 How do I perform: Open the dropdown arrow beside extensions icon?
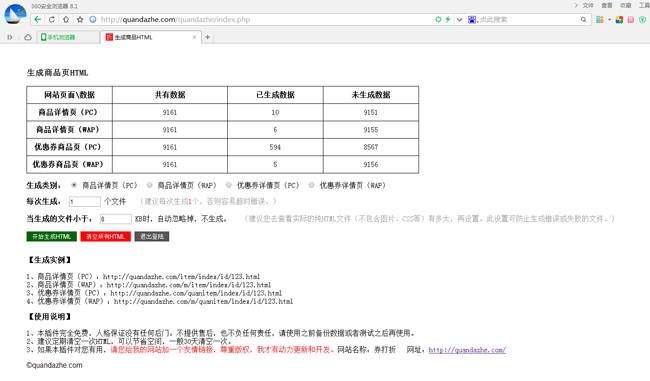click(609, 19)
